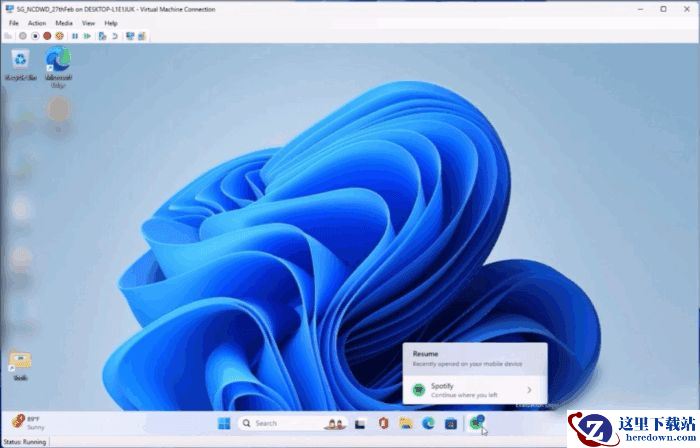This screenshot has width=700, height=448.
Task: Open the Media menu
Action: tap(64, 22)
